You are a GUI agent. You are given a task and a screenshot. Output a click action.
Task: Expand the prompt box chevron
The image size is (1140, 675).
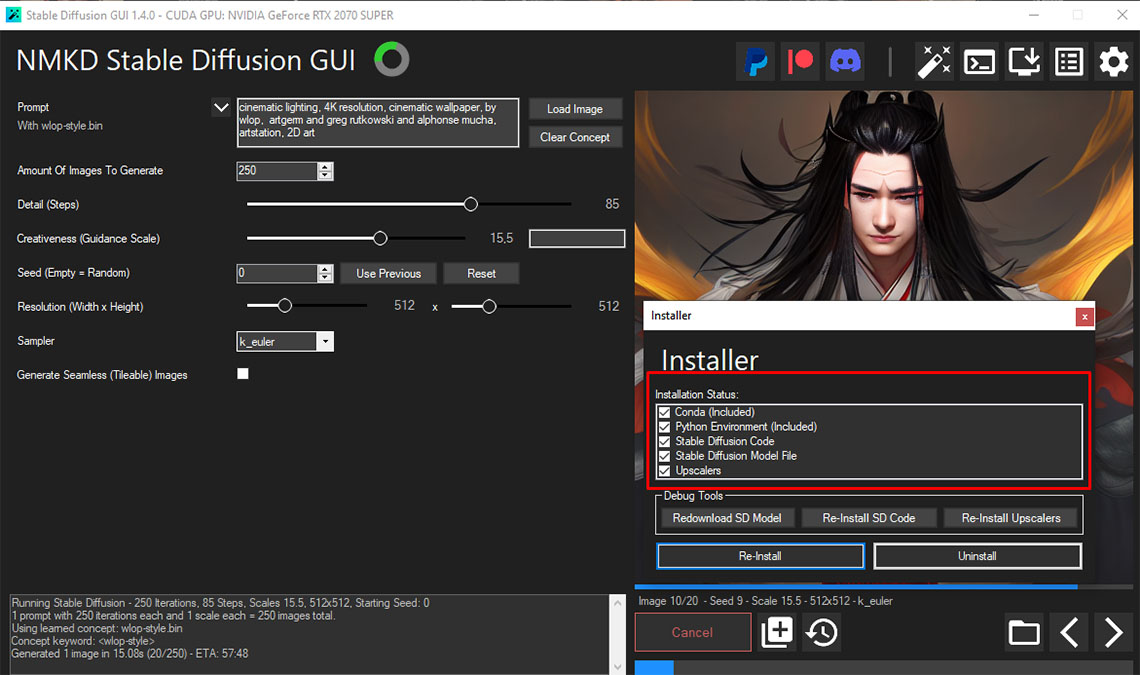coord(221,108)
